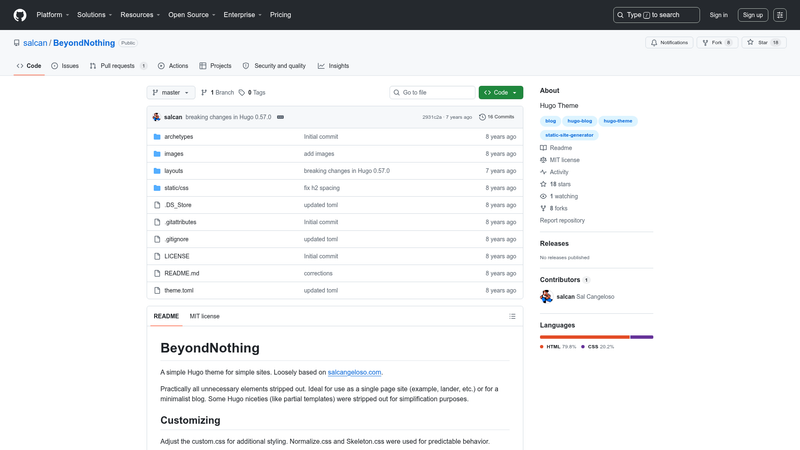Click the salcangeloso.com link in README
The height and width of the screenshot is (450, 800).
[x=354, y=372]
